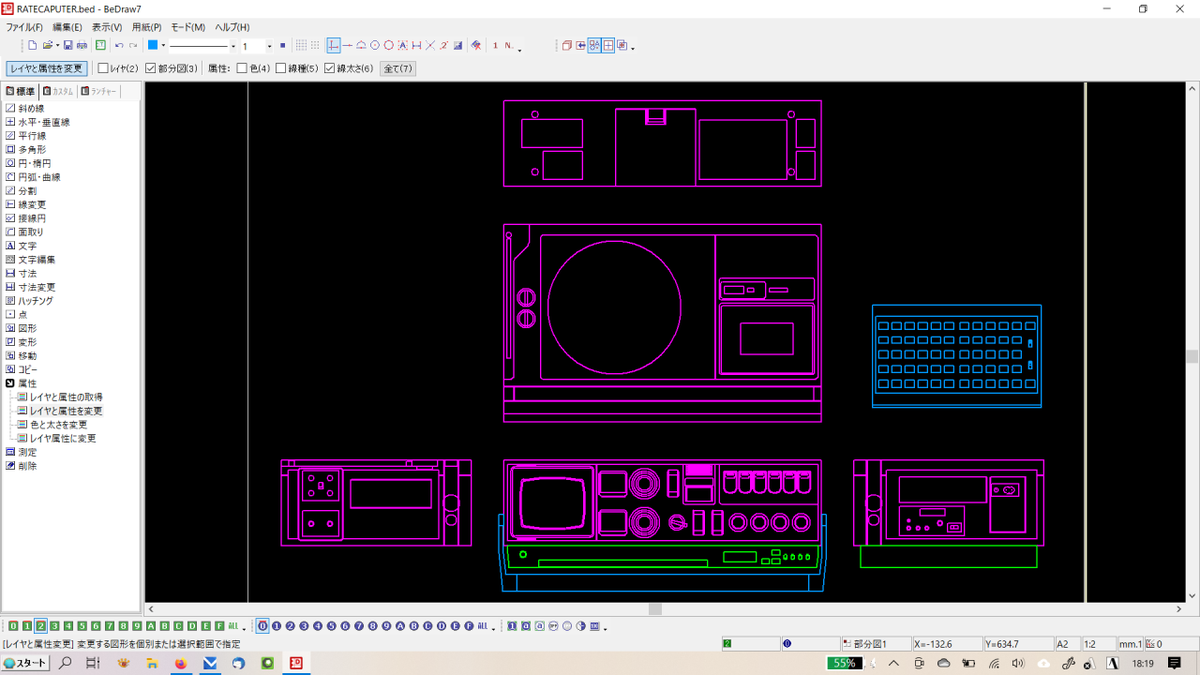The image size is (1200, 675).
Task: Click the レイヤと属性を変更 button
Action: [46, 69]
